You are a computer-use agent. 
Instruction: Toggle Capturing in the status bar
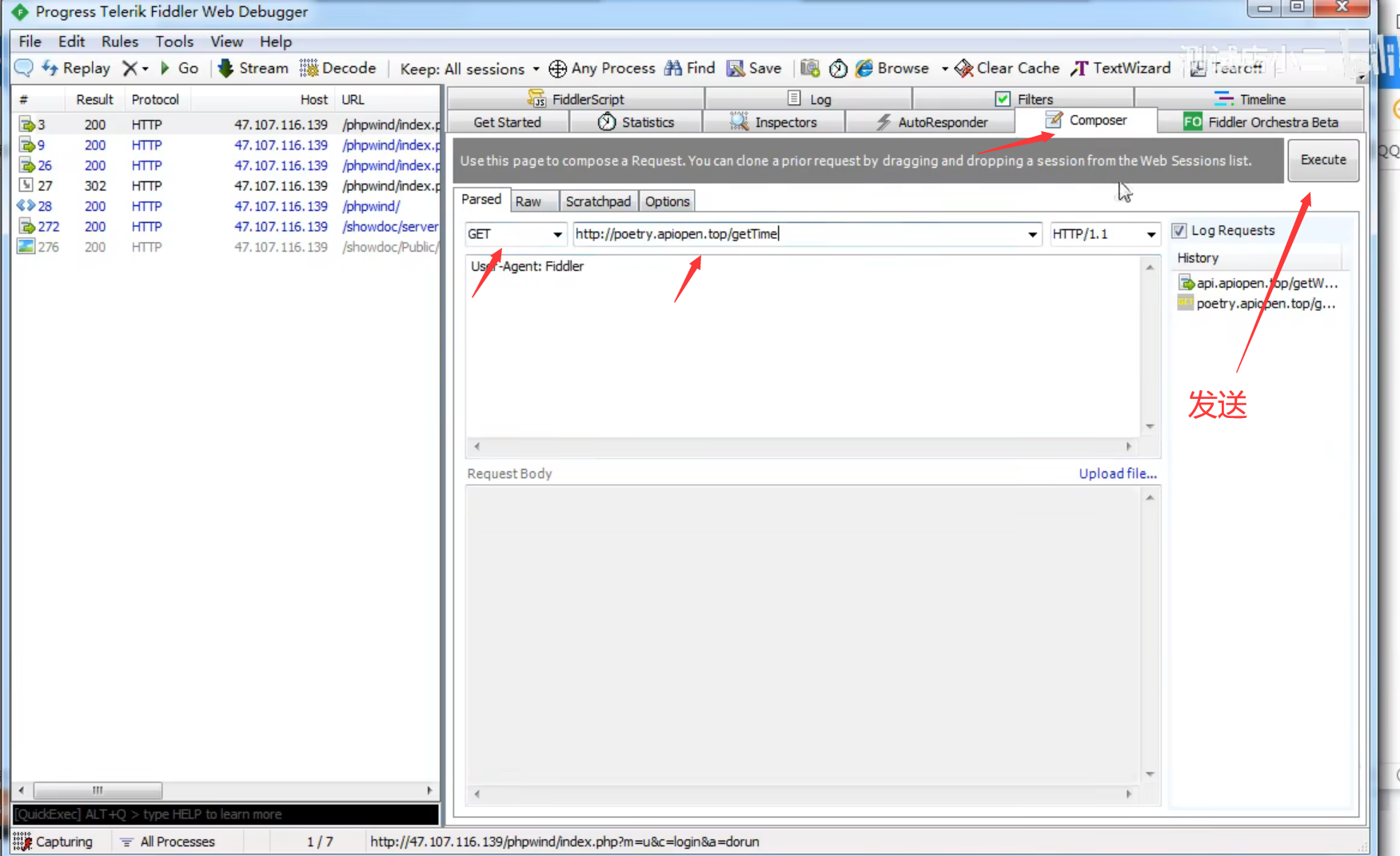tap(54, 842)
